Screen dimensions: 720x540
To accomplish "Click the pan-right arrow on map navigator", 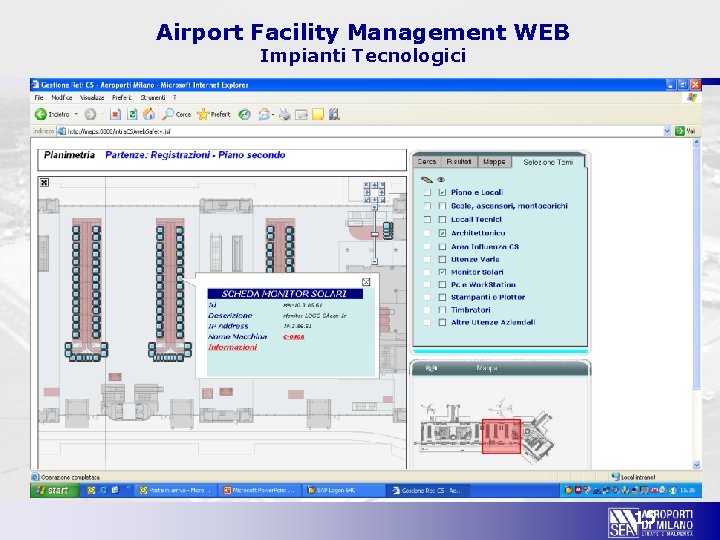I will tap(382, 192).
